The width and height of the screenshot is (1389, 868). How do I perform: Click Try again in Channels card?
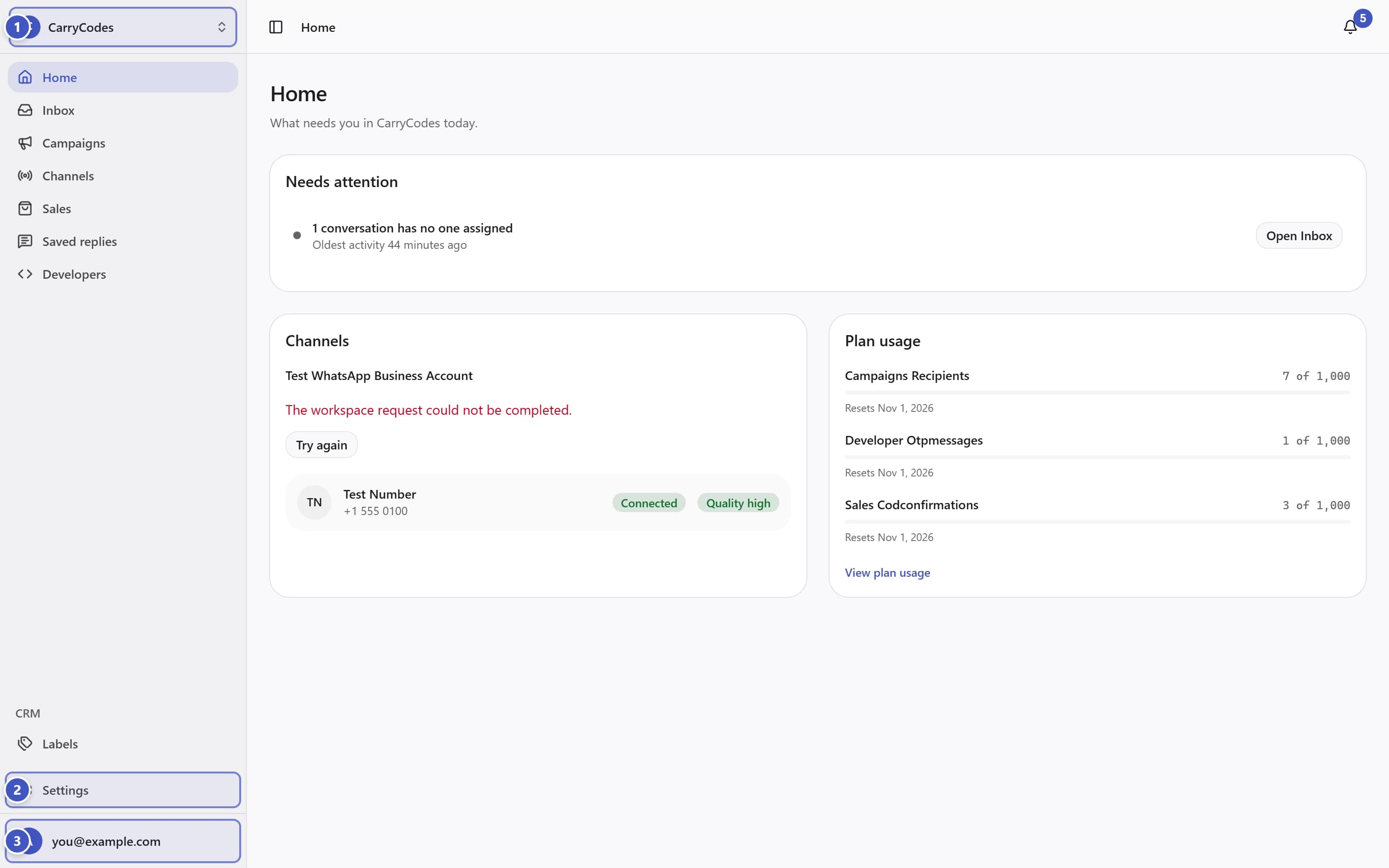(321, 445)
